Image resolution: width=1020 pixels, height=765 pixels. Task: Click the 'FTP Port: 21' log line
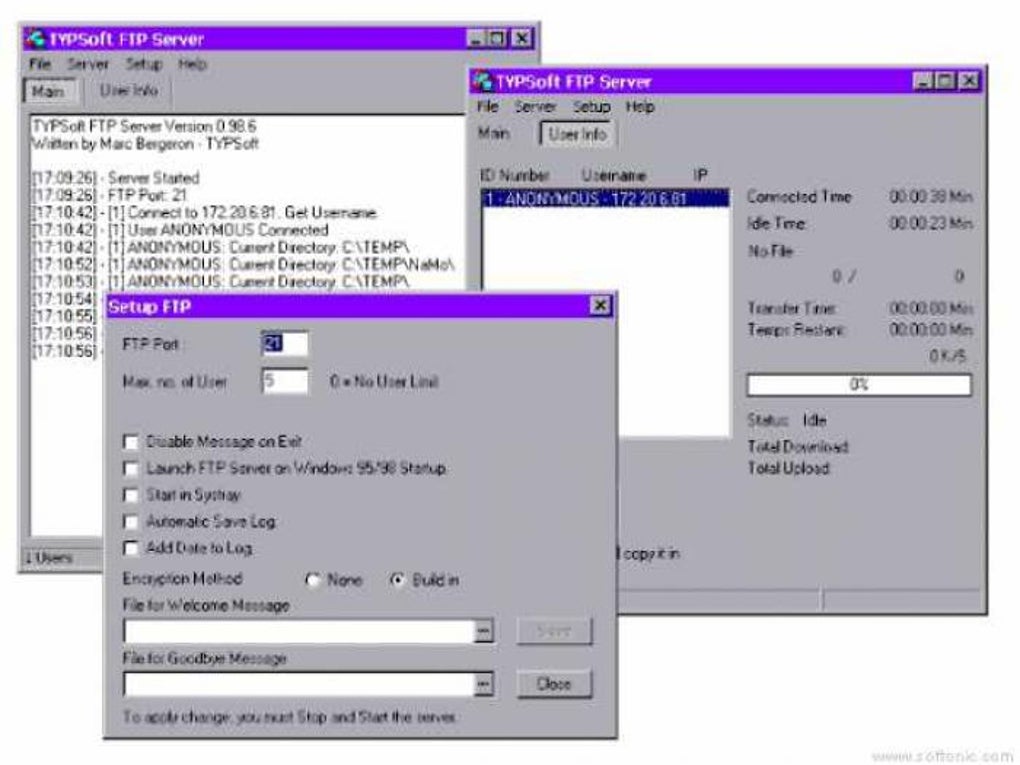110,195
